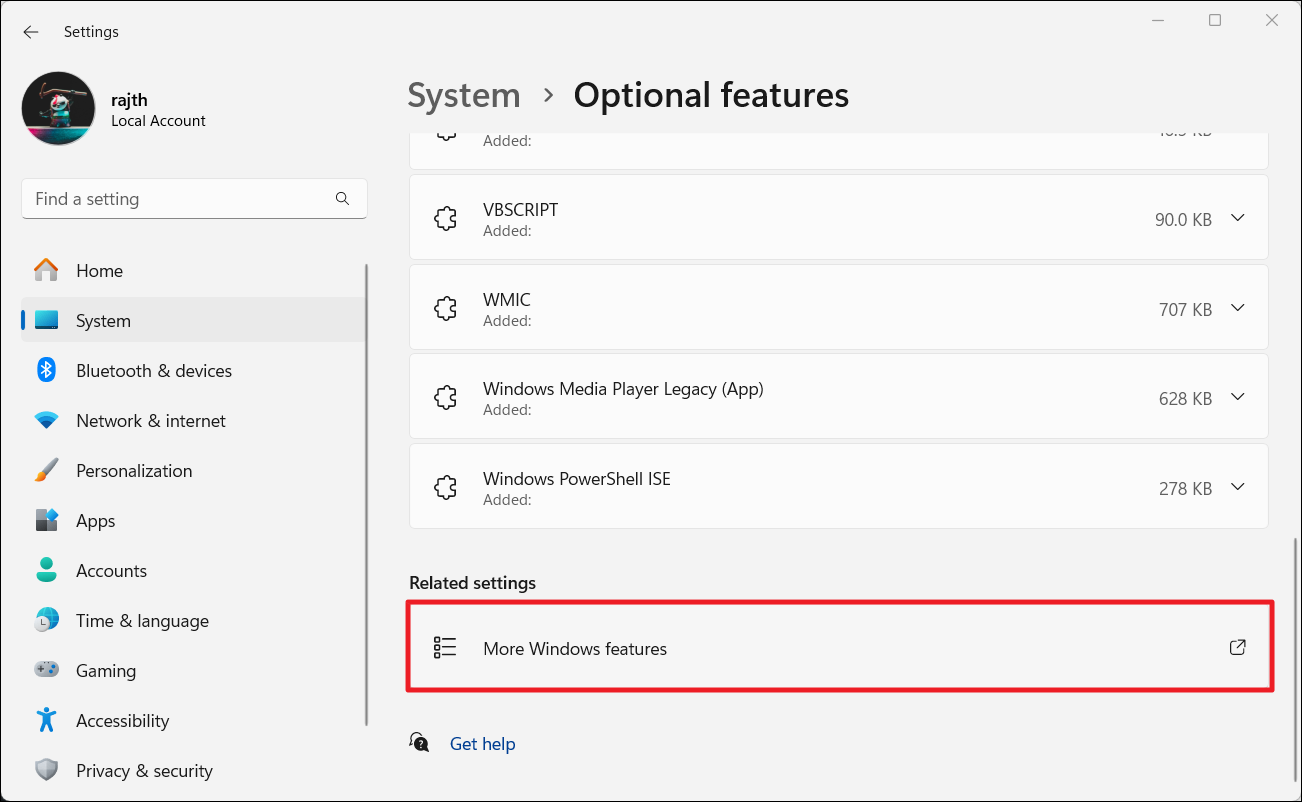Open the Get help link

pyautogui.click(x=482, y=744)
